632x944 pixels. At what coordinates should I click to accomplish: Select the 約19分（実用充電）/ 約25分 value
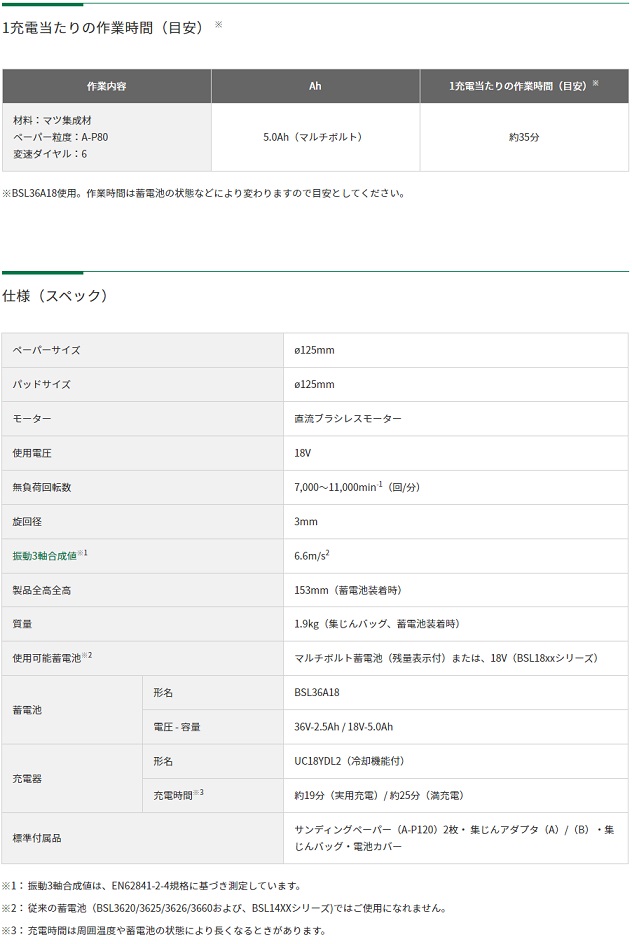(379, 795)
